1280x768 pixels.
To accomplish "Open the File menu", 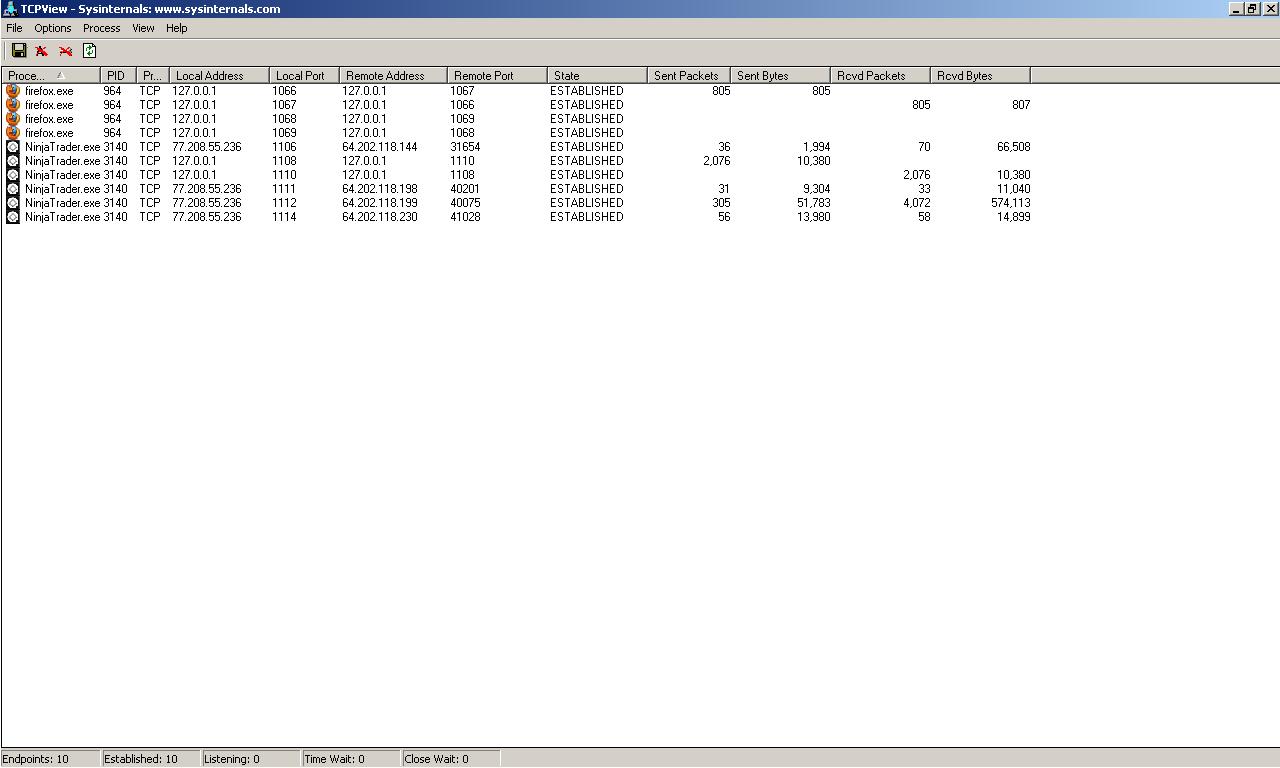I will (x=14, y=28).
